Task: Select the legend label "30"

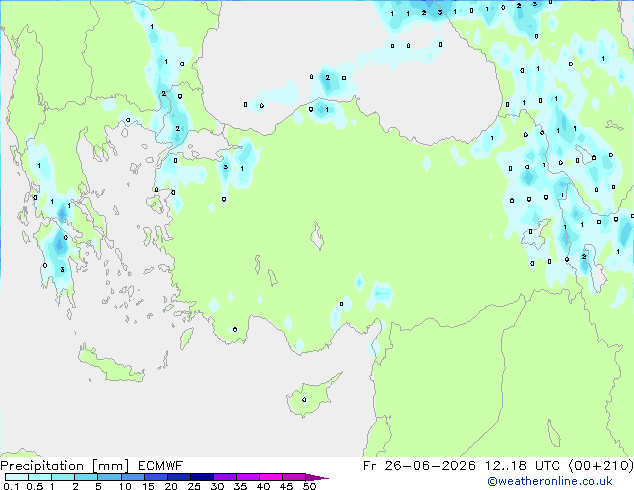Action: 217,486
